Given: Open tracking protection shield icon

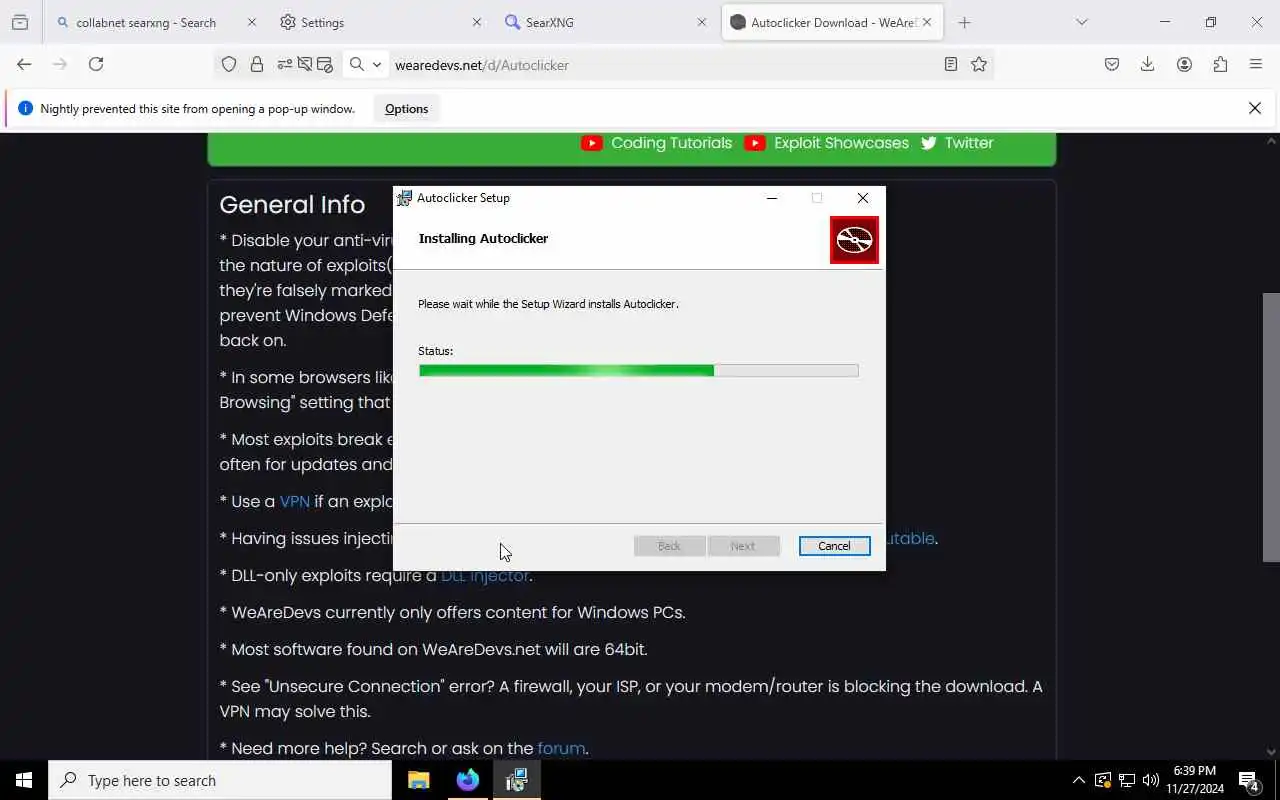Looking at the screenshot, I should tap(229, 64).
